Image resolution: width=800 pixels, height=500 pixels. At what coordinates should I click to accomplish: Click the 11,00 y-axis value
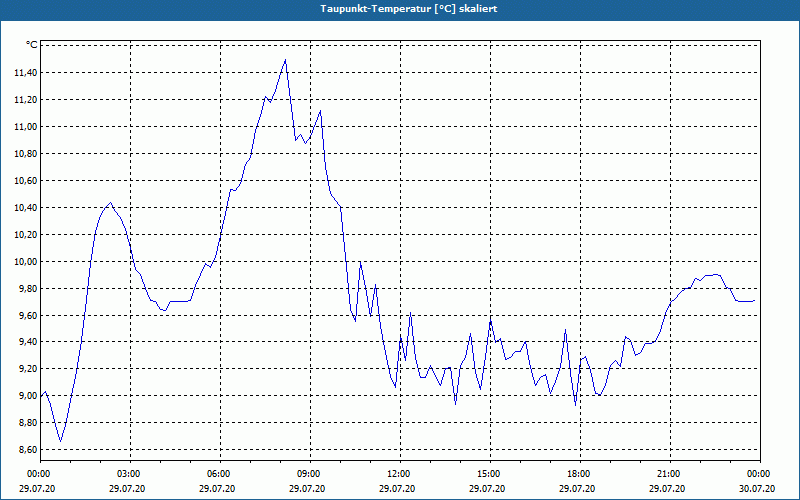click(26, 127)
